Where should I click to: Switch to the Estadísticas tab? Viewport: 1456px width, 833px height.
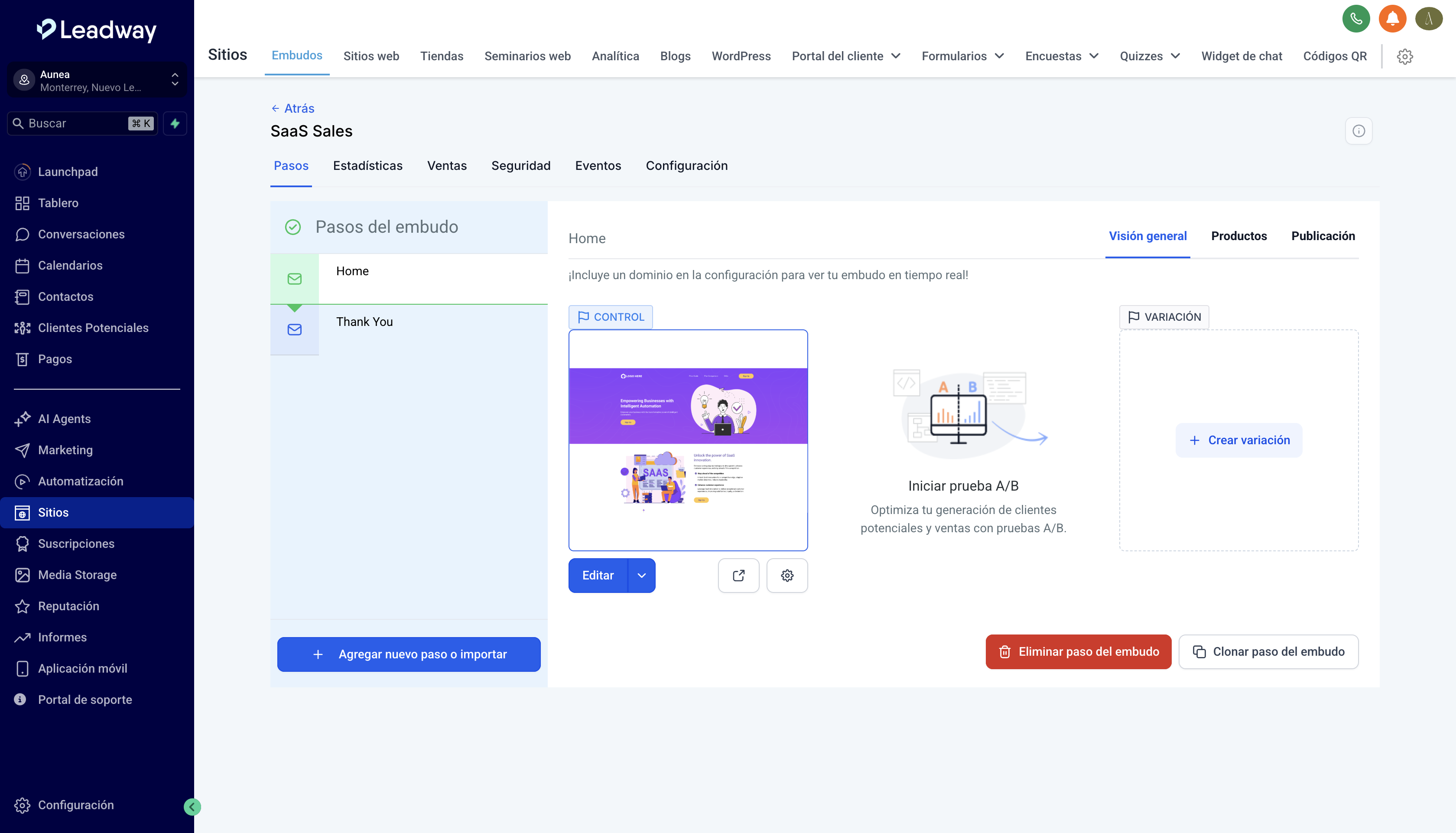click(367, 165)
